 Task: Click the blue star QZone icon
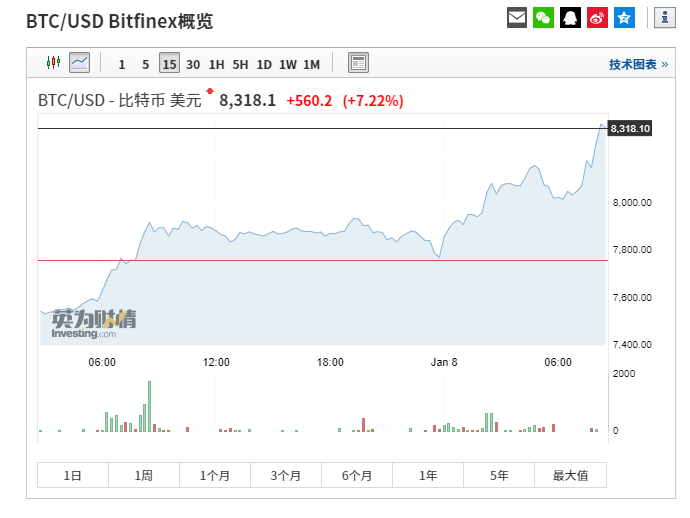tap(624, 17)
